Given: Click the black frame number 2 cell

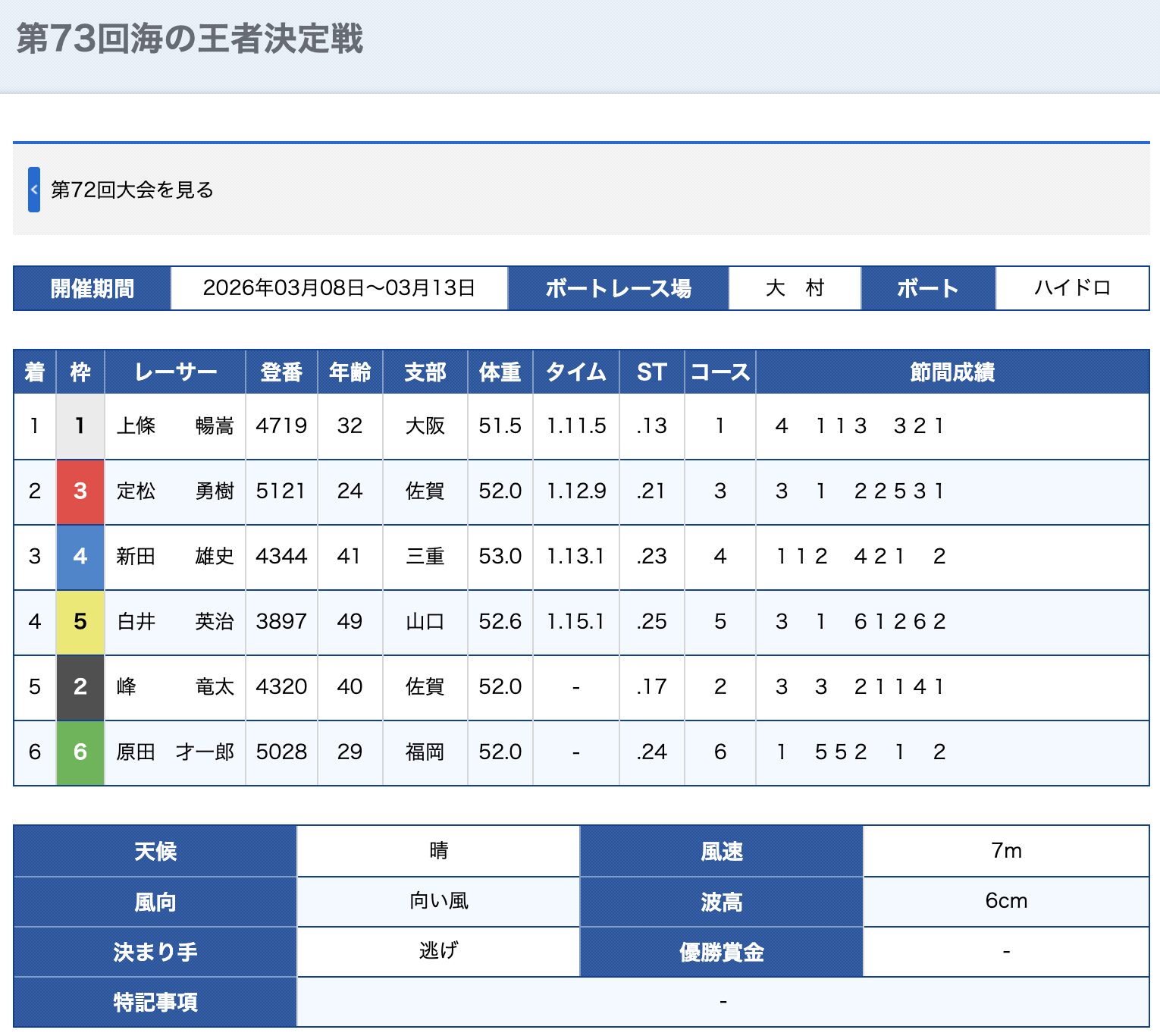Looking at the screenshot, I should click(x=80, y=687).
